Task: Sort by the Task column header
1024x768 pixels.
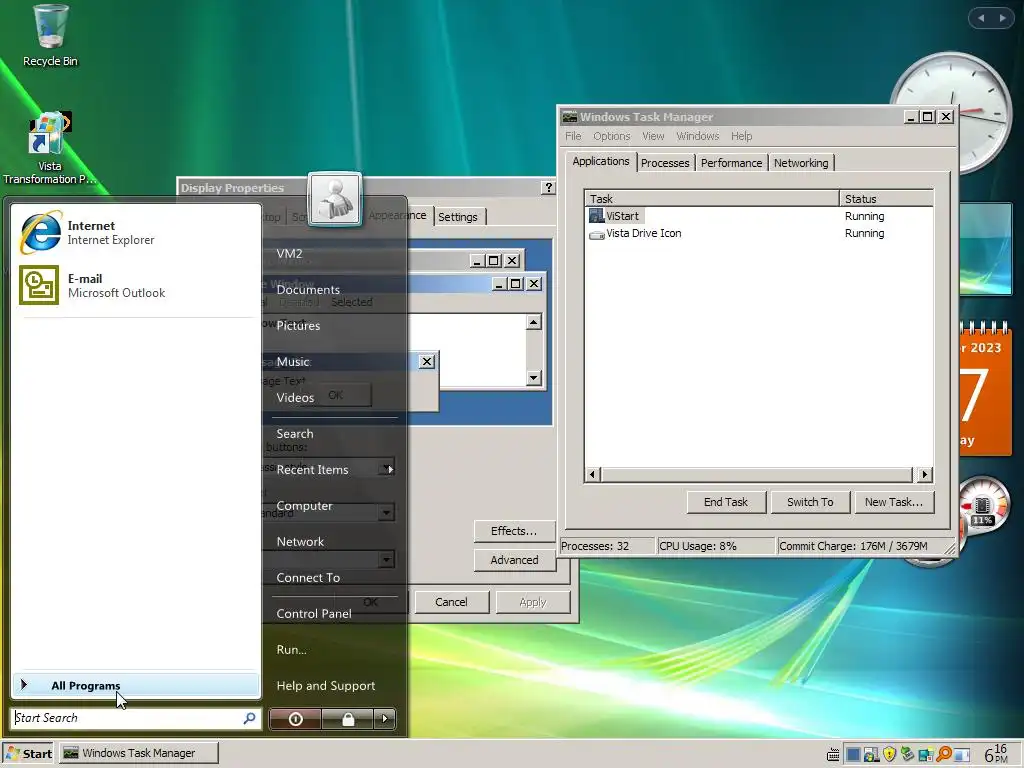Action: tap(712, 199)
